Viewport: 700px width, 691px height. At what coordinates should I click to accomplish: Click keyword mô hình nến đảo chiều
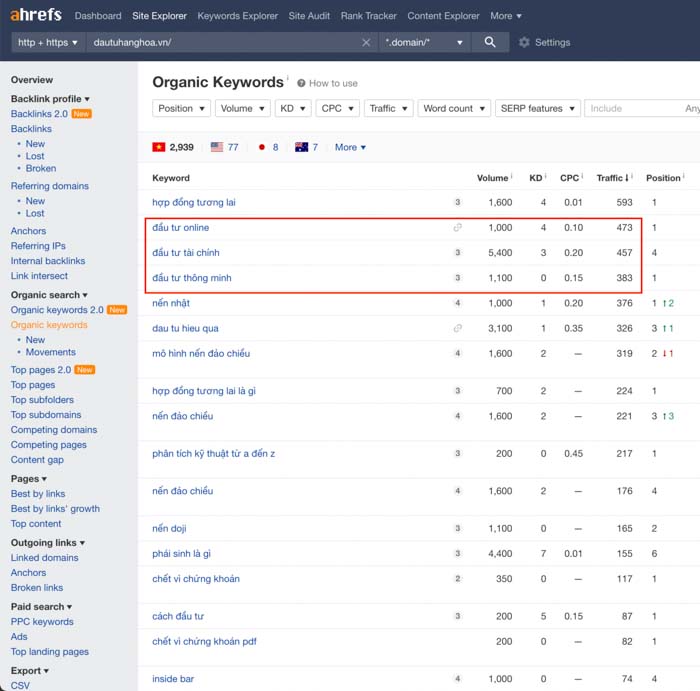pos(201,354)
